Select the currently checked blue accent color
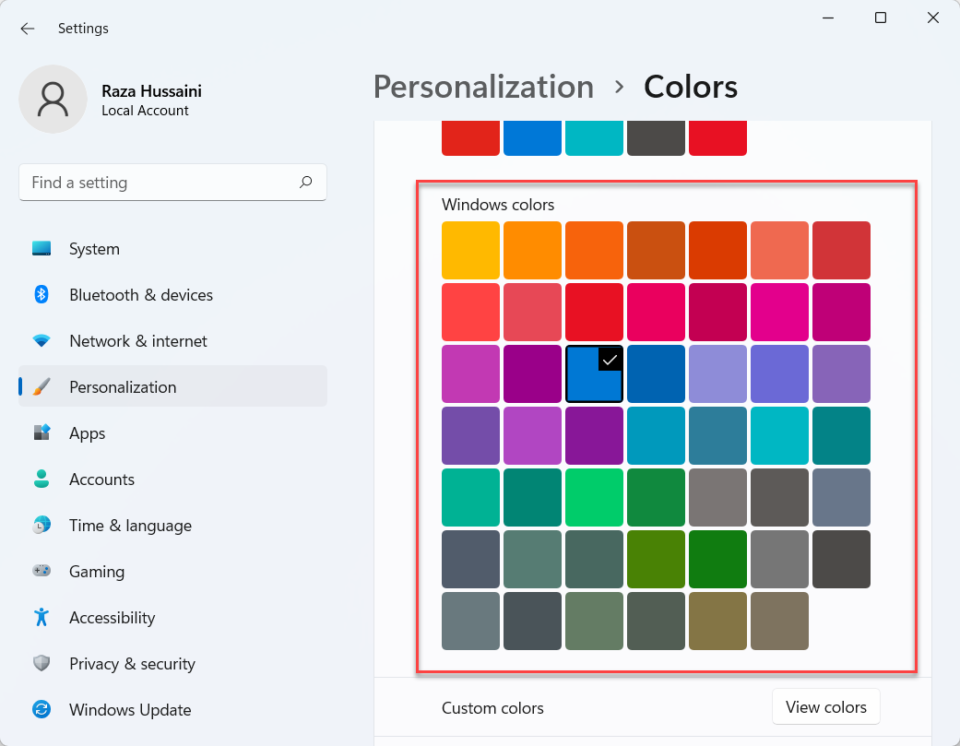Screen dimensions: 960x746 tap(594, 373)
